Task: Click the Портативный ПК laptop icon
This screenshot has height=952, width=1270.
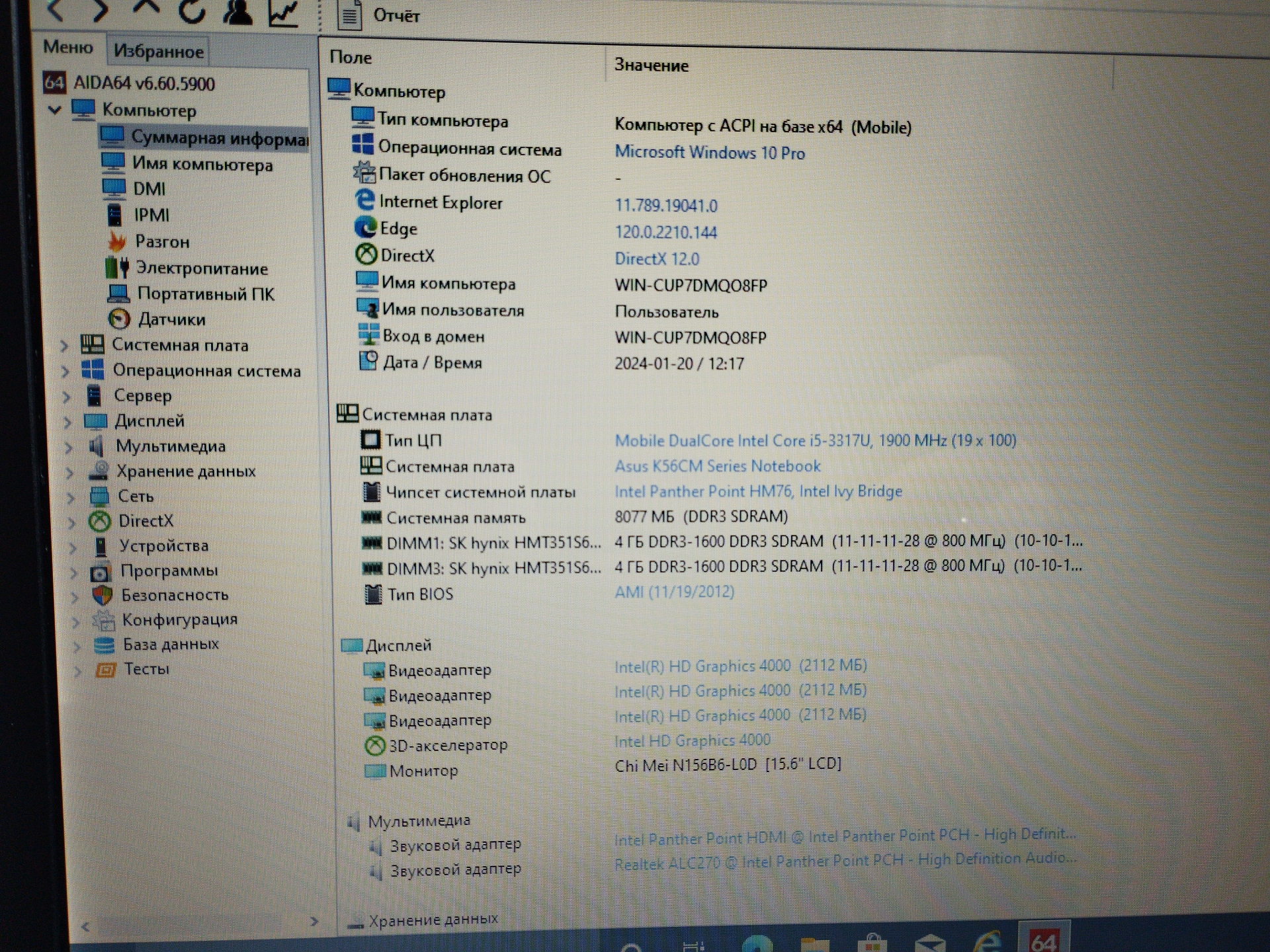Action: click(118, 293)
